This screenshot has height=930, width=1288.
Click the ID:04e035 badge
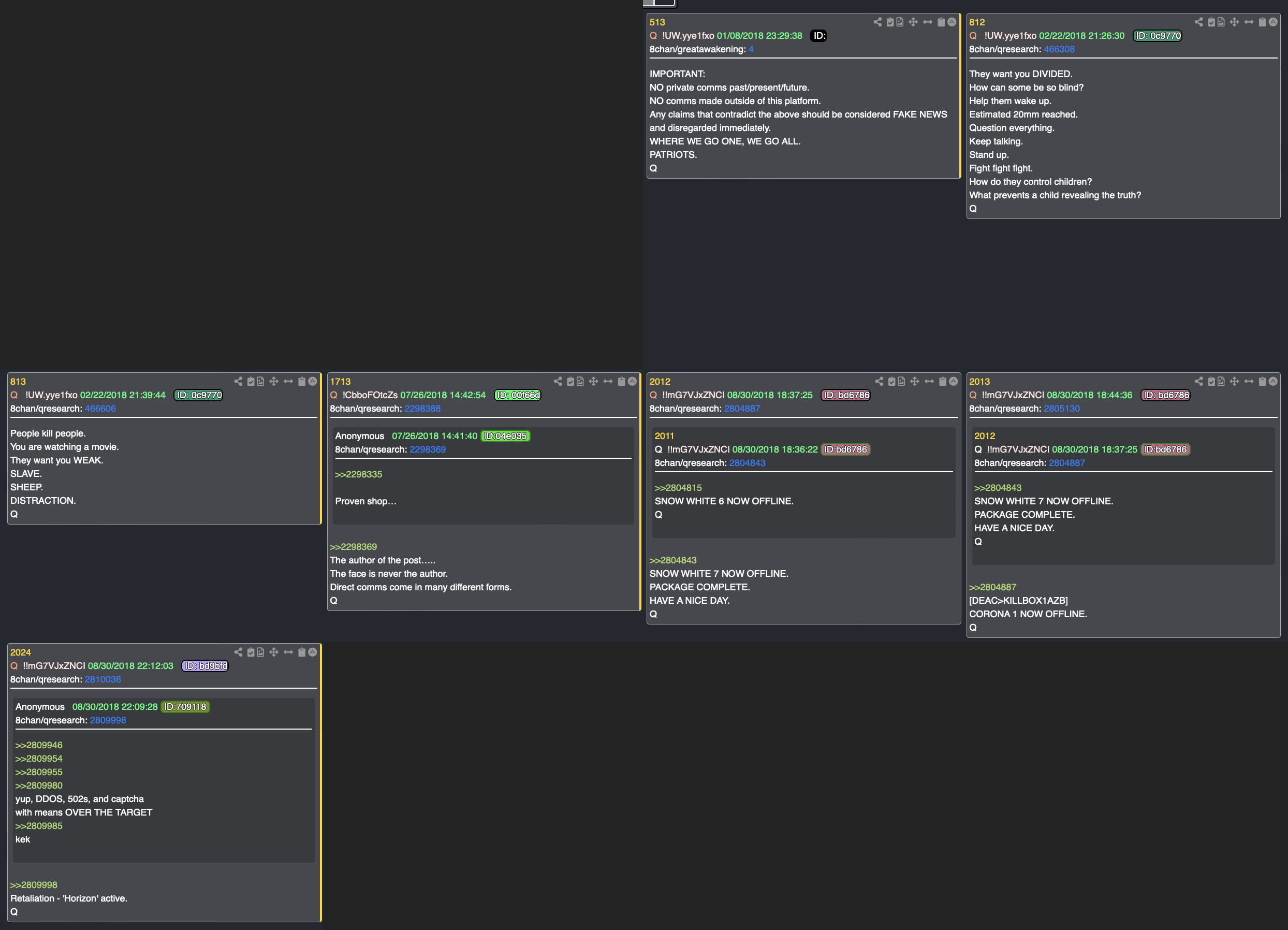point(505,435)
